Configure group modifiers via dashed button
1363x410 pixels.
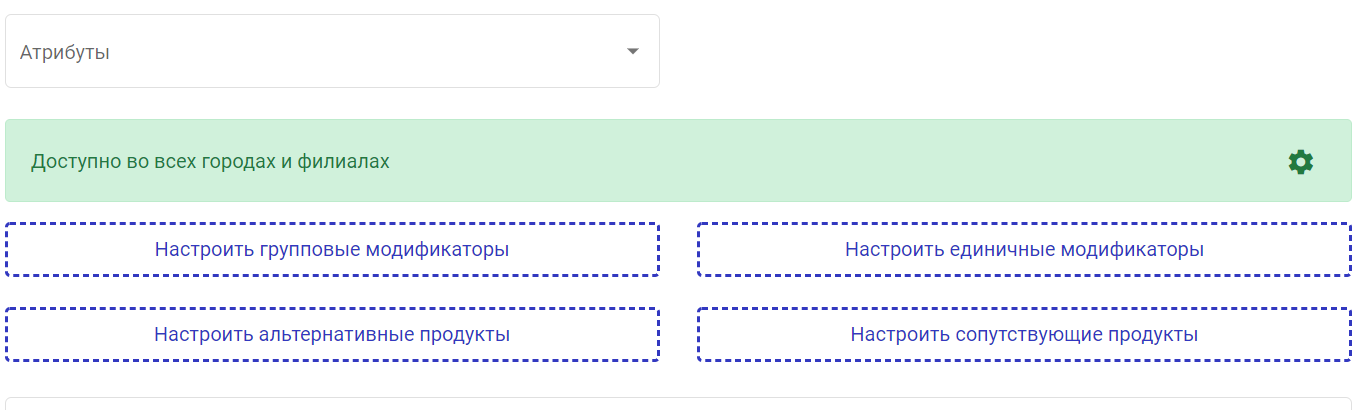click(332, 249)
